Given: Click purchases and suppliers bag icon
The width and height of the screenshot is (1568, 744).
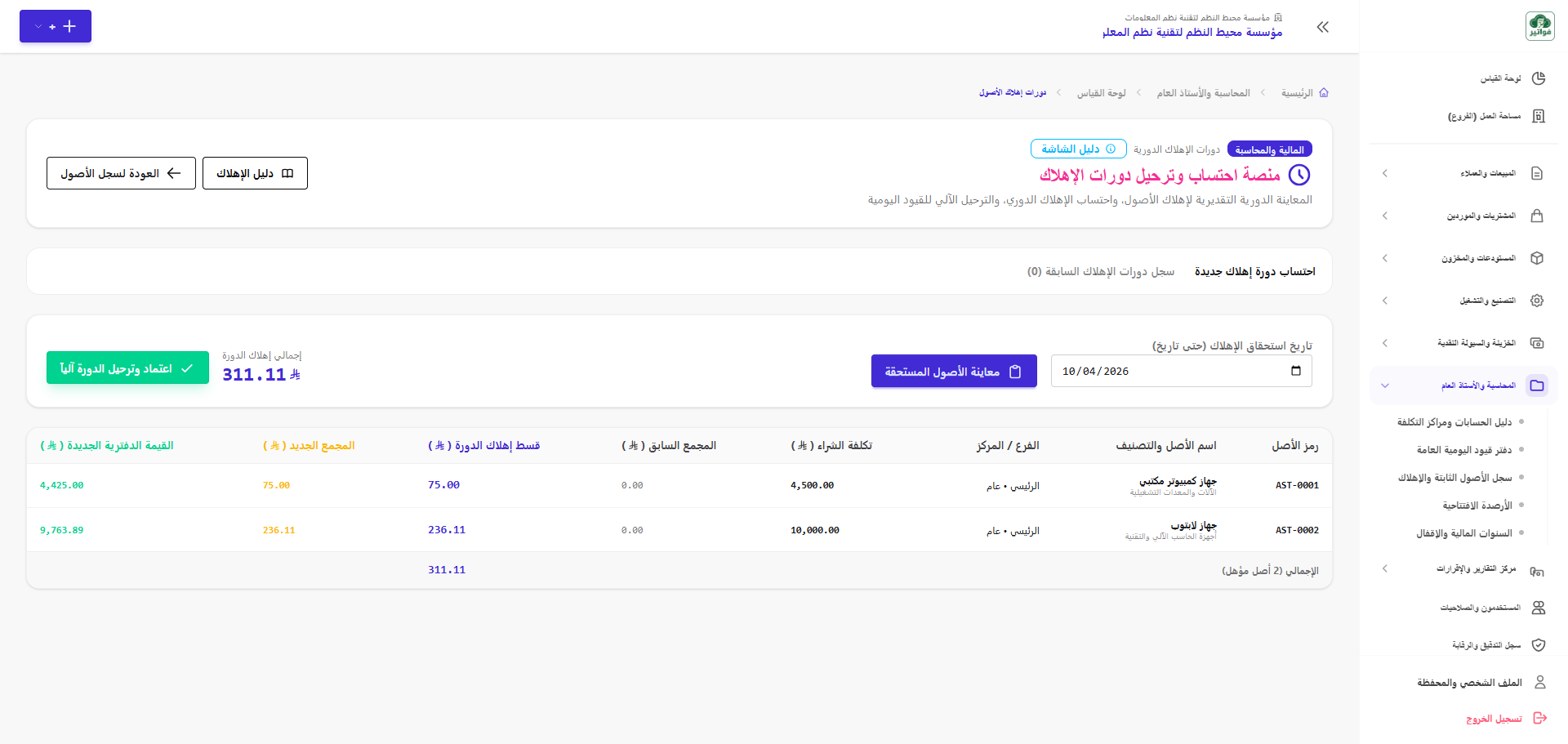Looking at the screenshot, I should (1537, 216).
